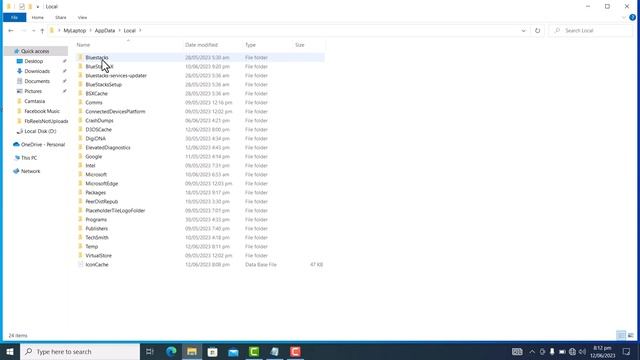Switch to large icons view layout
Screen dimensions: 640x360
631,335
